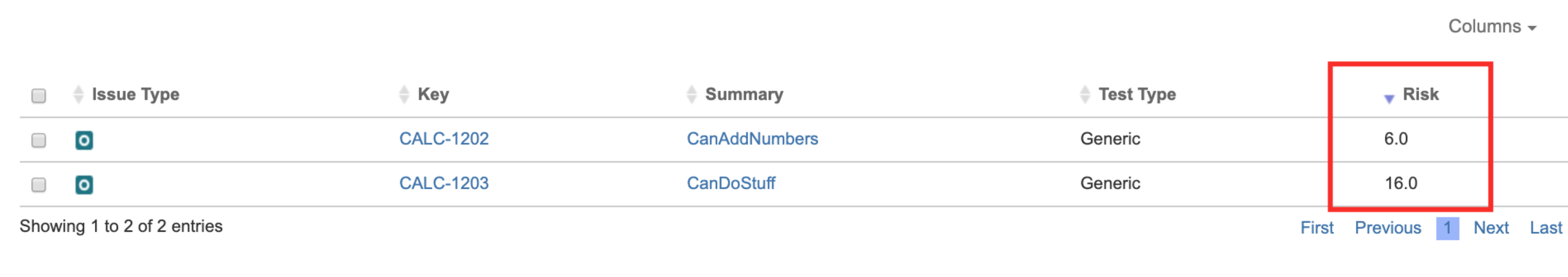Open the CALC-1202 issue link
The height and width of the screenshot is (277, 1568).
point(444,139)
